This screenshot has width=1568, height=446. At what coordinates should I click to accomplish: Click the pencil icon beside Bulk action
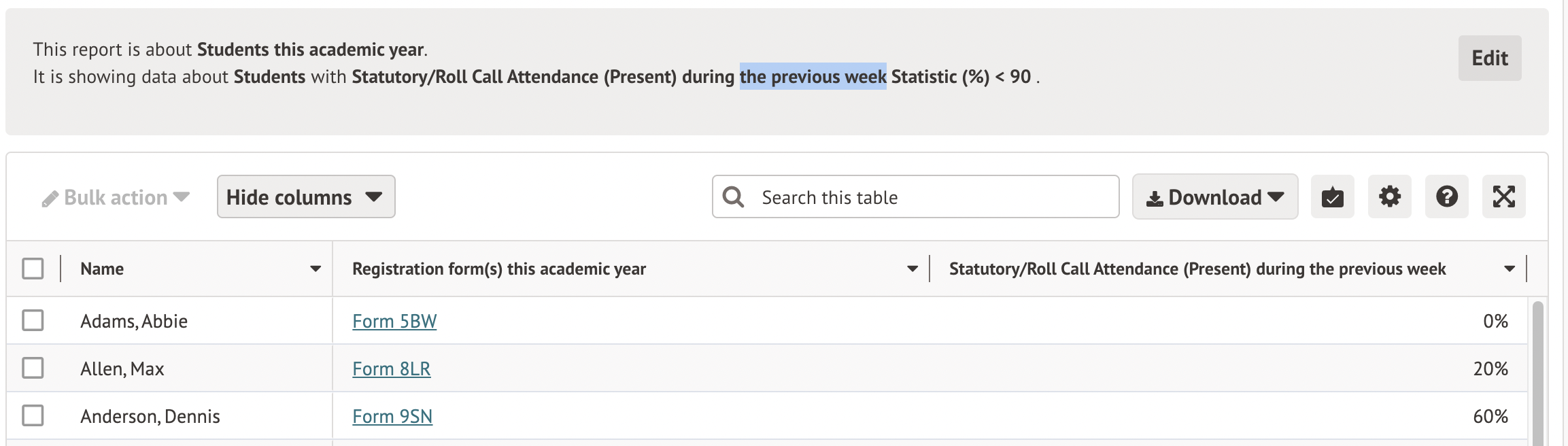tap(50, 199)
